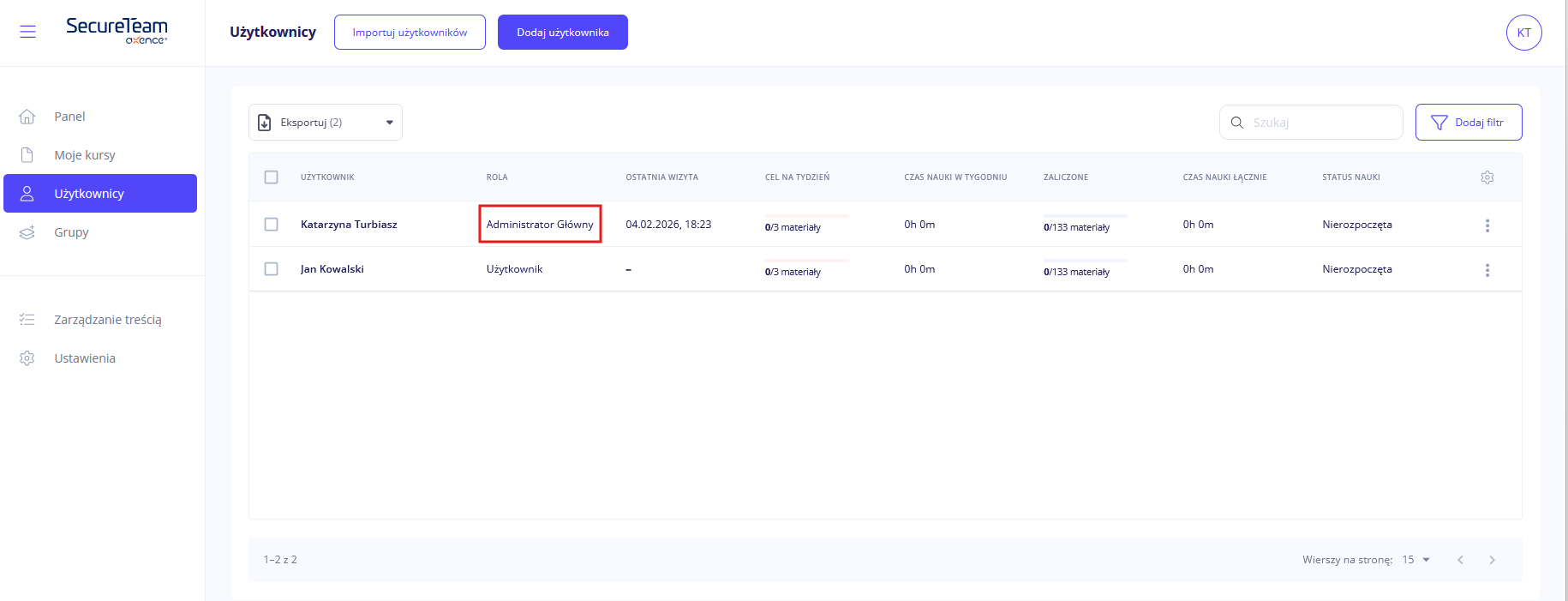
Task: Open the KT user avatar menu
Action: pyautogui.click(x=1523, y=33)
